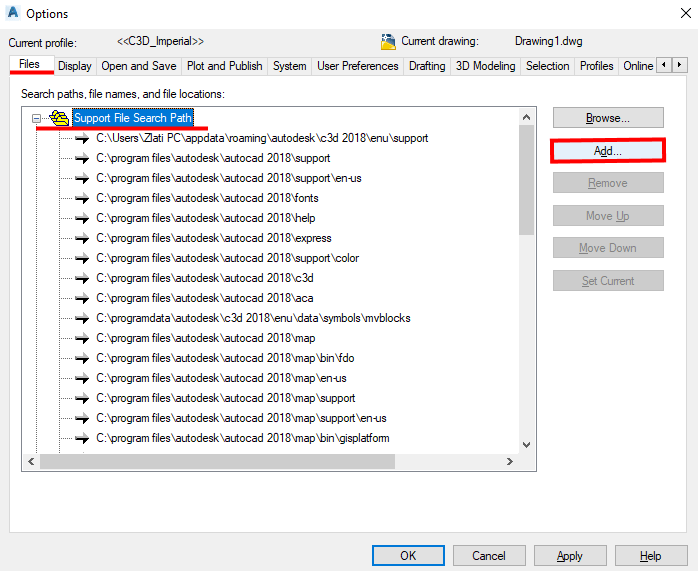Click the vertical scrollbar thumb
Viewport: 698px width, 571px height.
[527, 180]
